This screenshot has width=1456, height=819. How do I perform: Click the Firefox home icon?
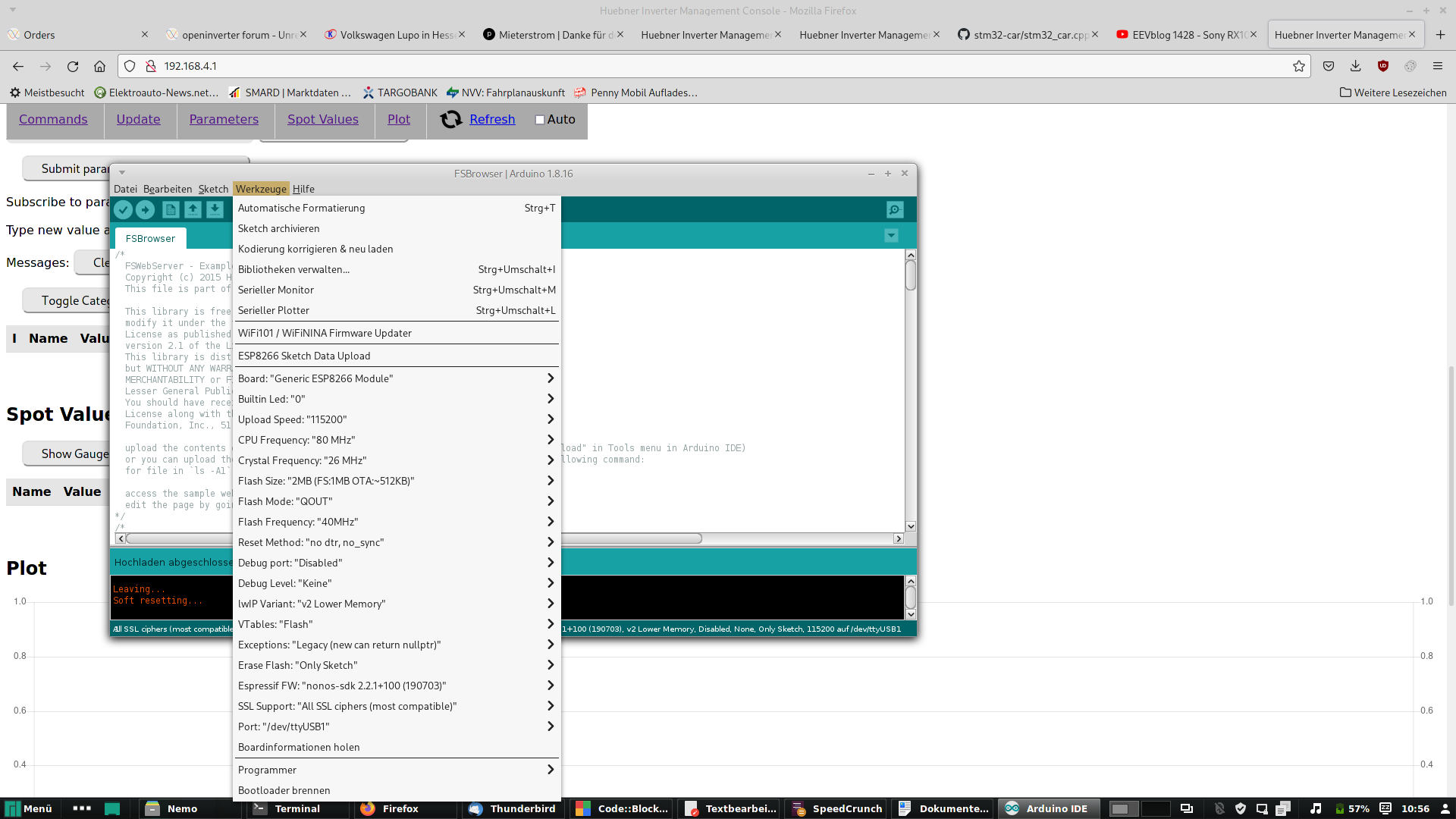(99, 66)
